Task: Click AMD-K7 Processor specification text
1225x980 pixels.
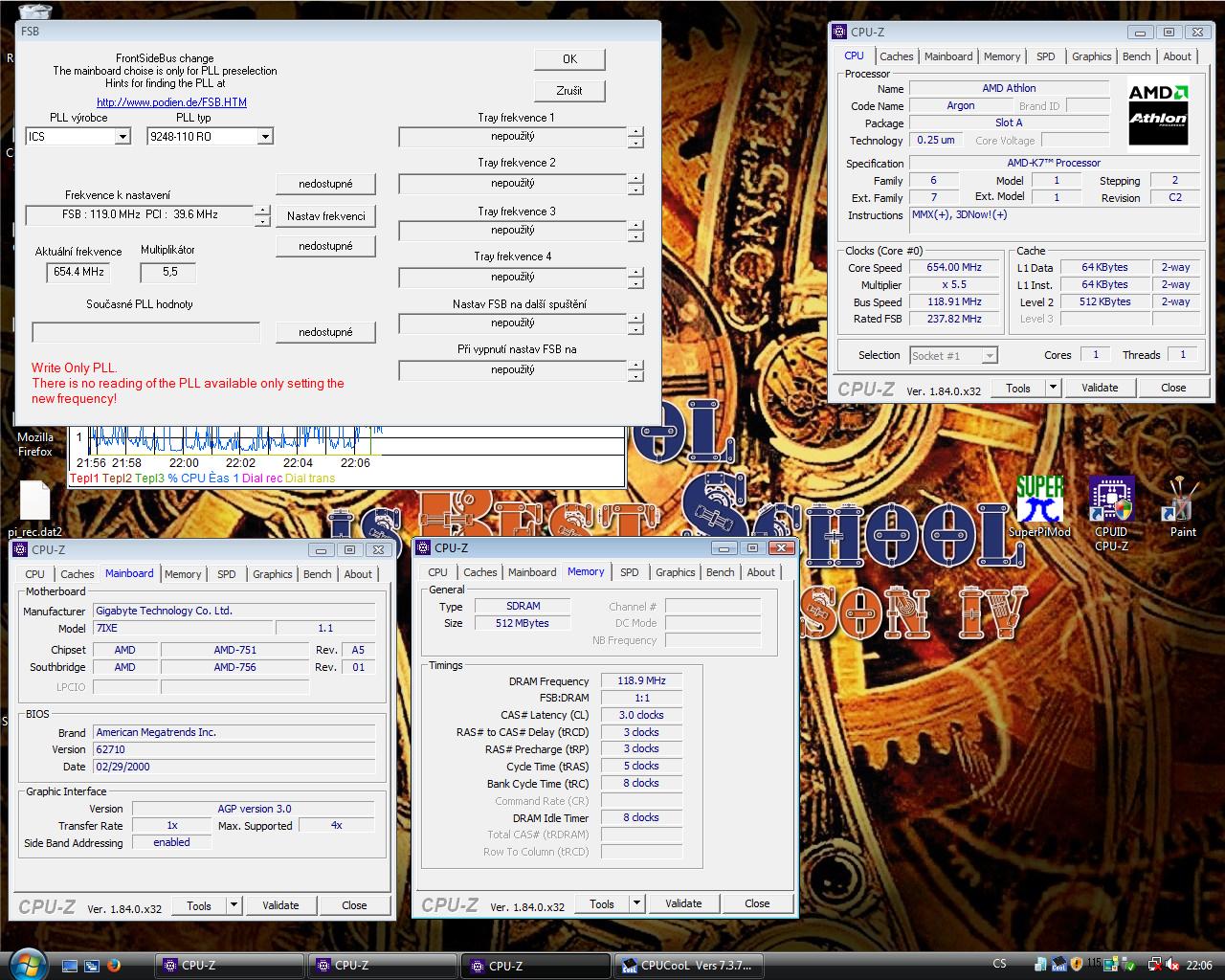Action: tap(1054, 163)
